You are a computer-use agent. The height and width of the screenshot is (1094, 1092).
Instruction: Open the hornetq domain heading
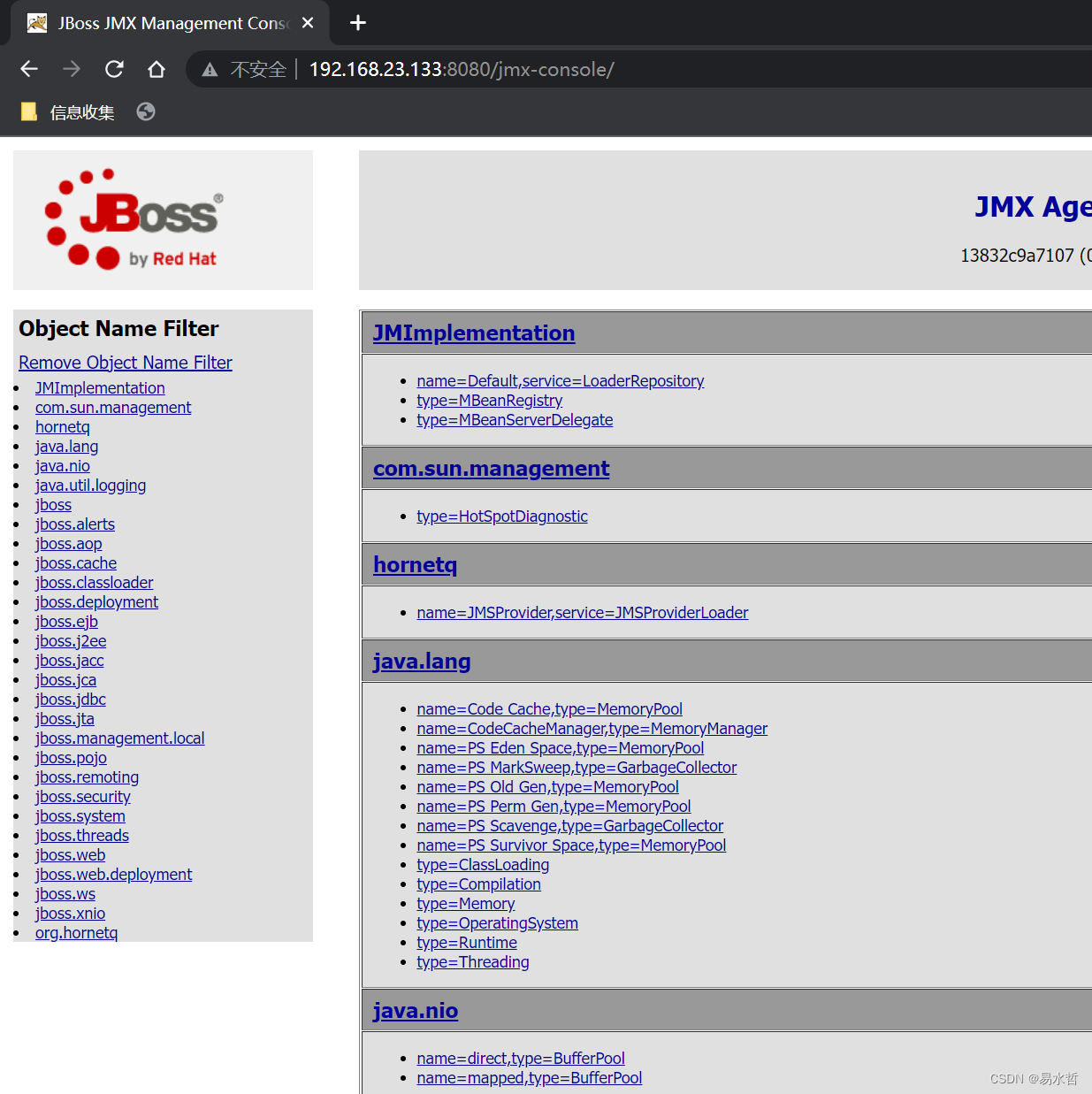(416, 565)
